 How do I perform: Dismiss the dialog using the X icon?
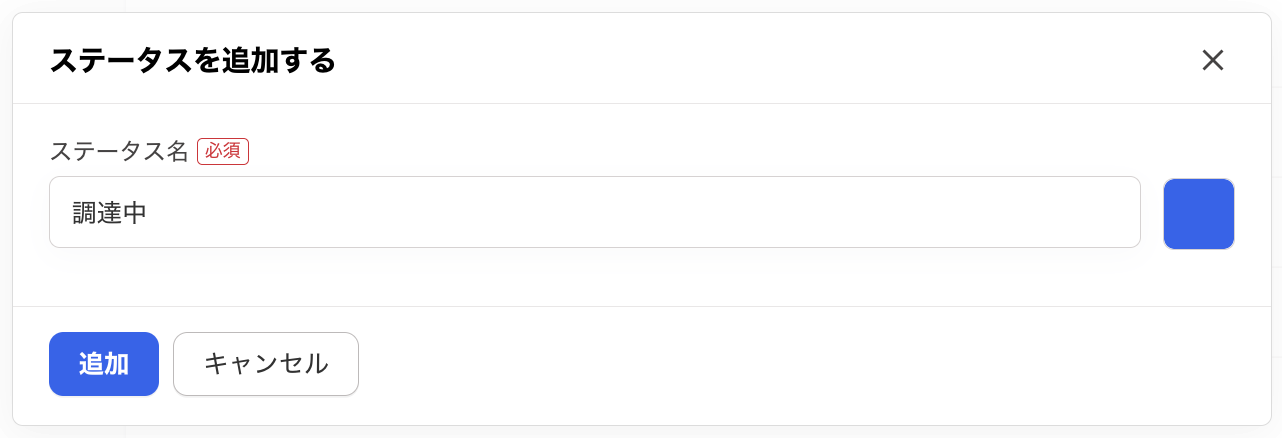(x=1212, y=60)
